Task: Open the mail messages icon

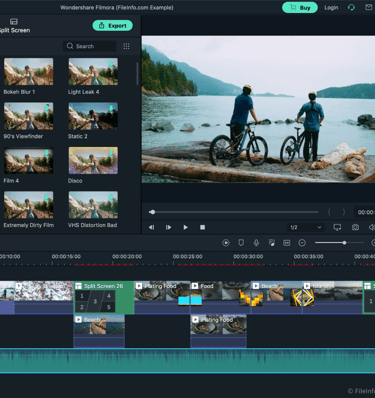Action: click(x=369, y=7)
